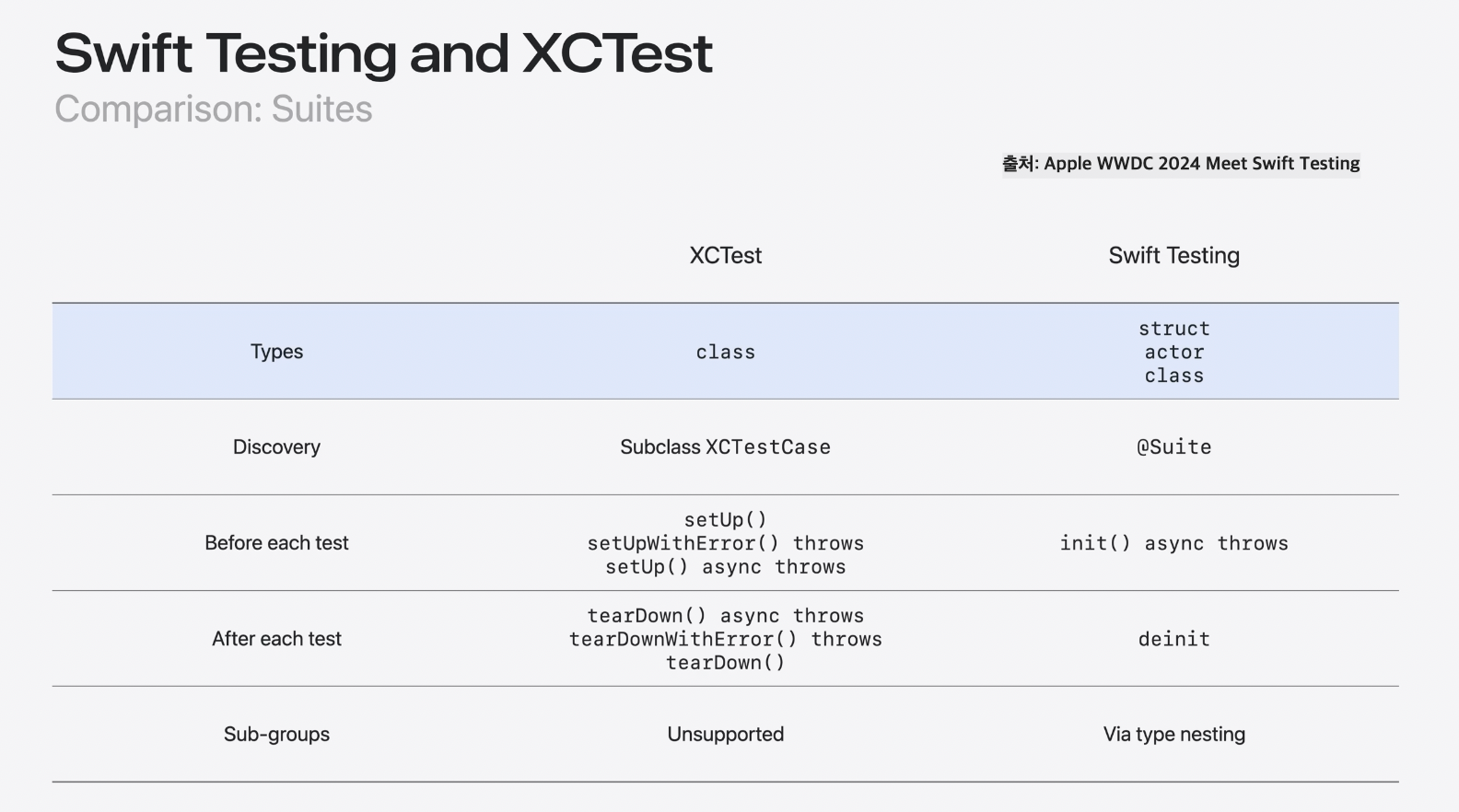Image resolution: width=1459 pixels, height=812 pixels.
Task: Click the "Via type nesting" cell
Action: [1173, 735]
